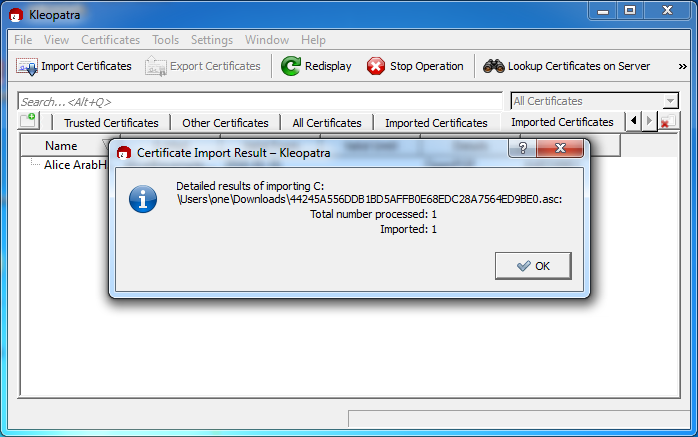This screenshot has width=698, height=437.
Task: Open the Help menu
Action: (x=313, y=40)
